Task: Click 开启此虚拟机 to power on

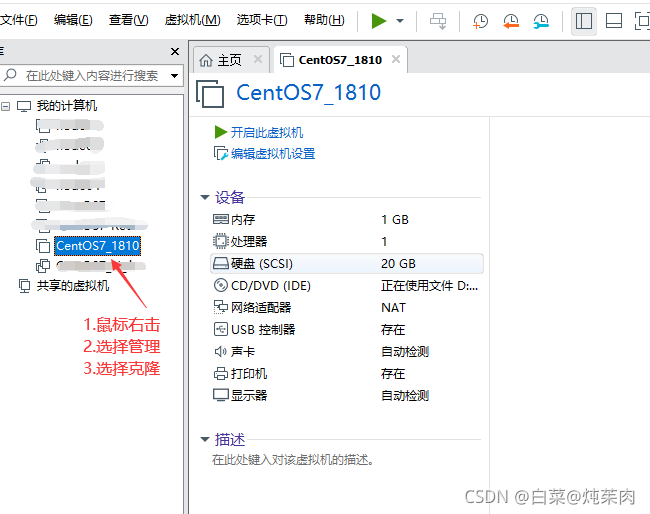Action: (x=267, y=133)
